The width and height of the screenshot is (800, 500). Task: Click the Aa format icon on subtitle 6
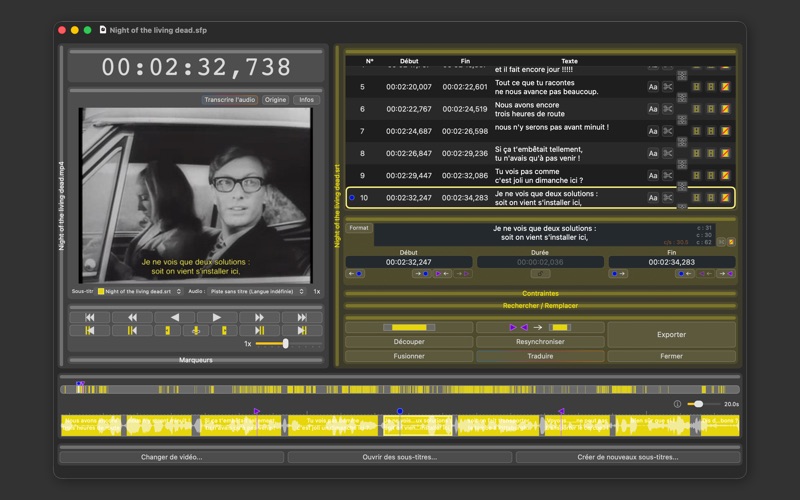(x=653, y=109)
